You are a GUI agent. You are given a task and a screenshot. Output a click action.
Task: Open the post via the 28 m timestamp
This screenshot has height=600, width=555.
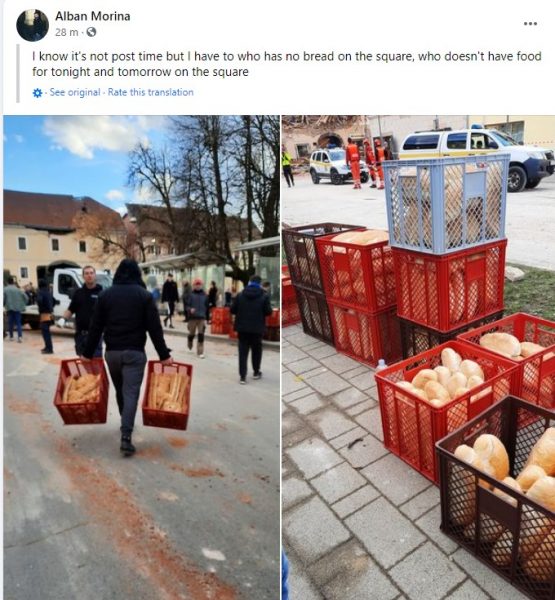66,33
